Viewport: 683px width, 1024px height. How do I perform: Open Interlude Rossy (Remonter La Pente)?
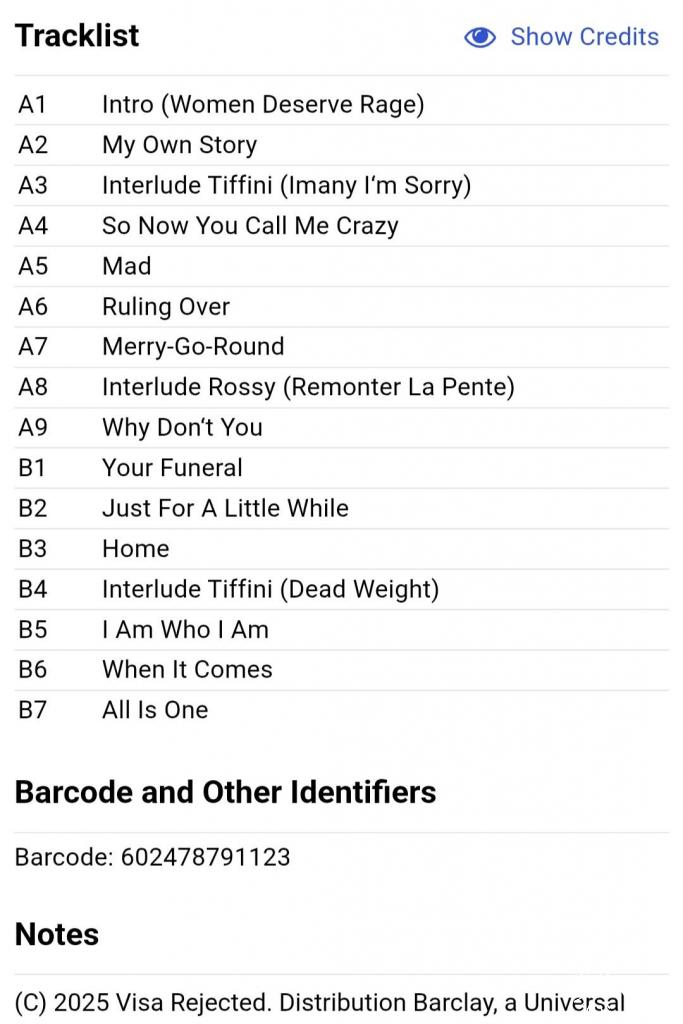tap(308, 387)
